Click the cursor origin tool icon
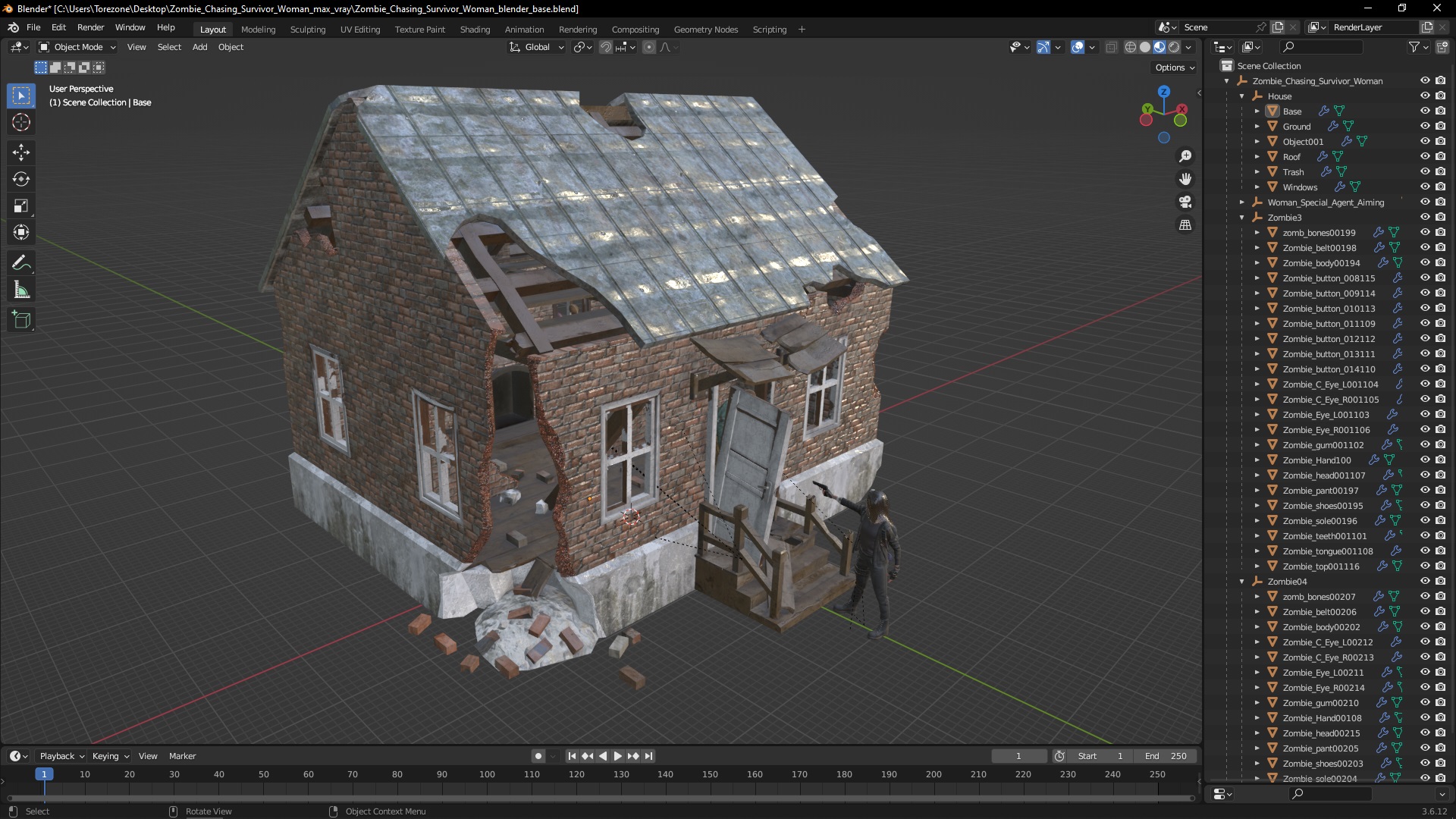The height and width of the screenshot is (819, 1456). (22, 122)
